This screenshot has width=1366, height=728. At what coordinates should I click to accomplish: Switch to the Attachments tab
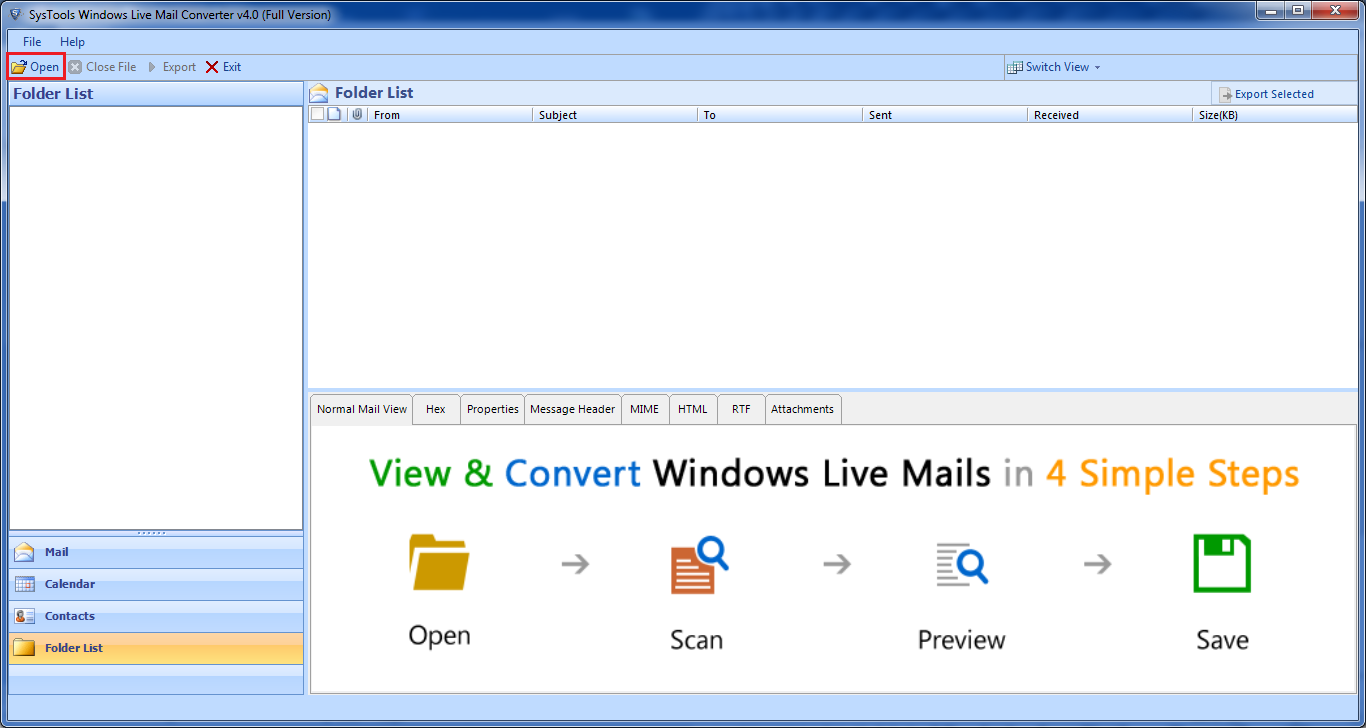(803, 409)
